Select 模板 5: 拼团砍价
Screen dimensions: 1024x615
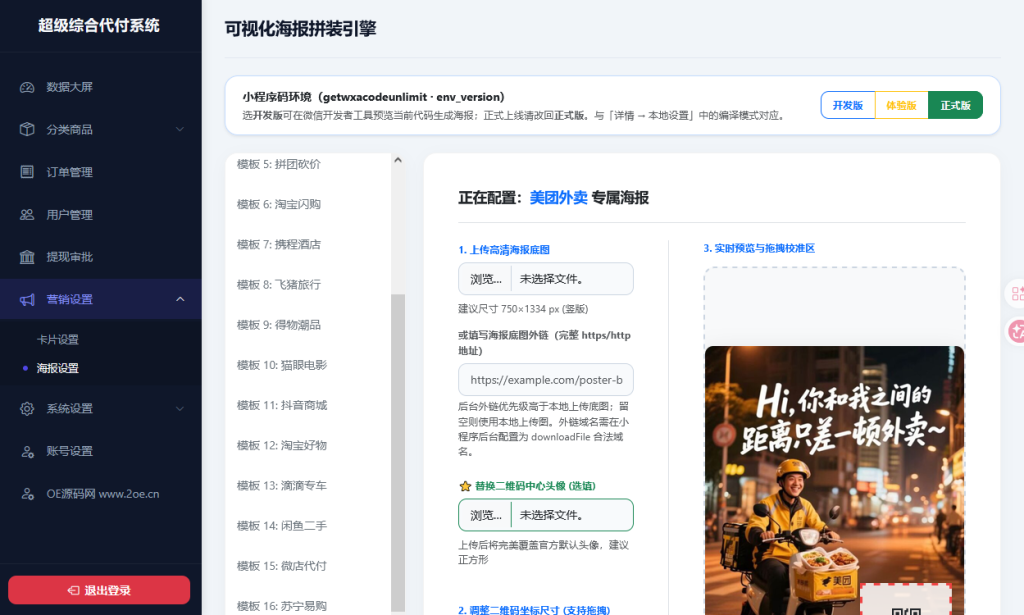click(279, 164)
